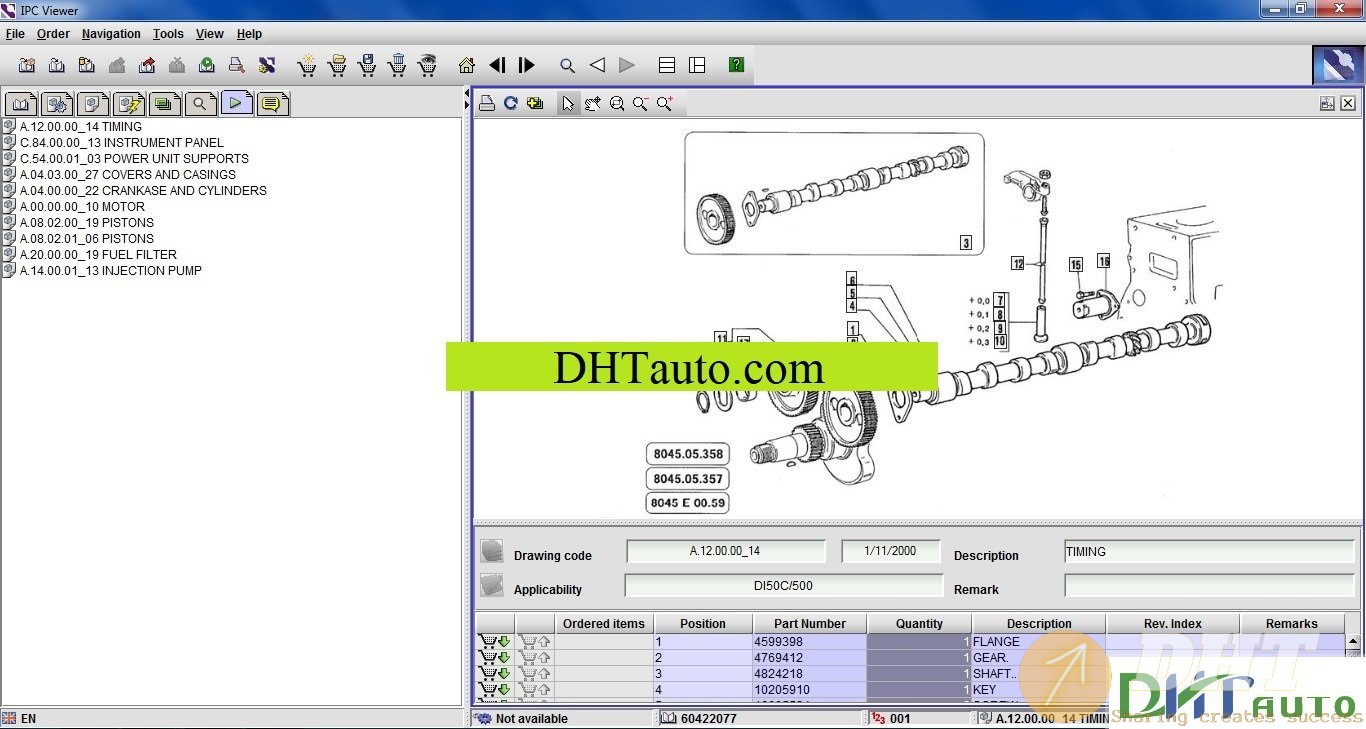This screenshot has height=729, width=1366.
Task: Select A.04.03.00_27 COVERS AND CASINGS entry
Action: tap(128, 175)
